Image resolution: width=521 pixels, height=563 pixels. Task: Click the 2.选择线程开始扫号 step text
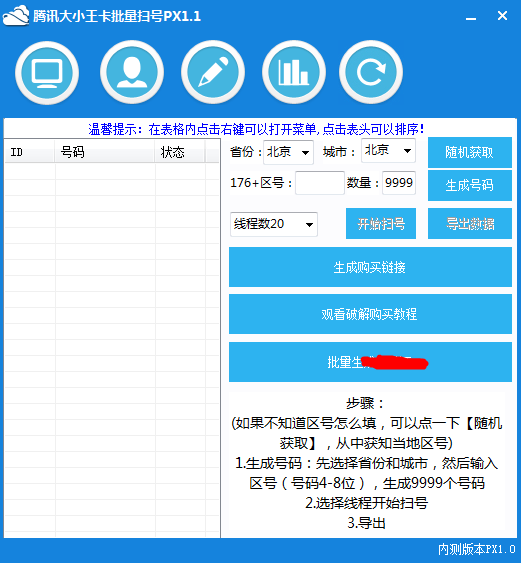[x=367, y=503]
